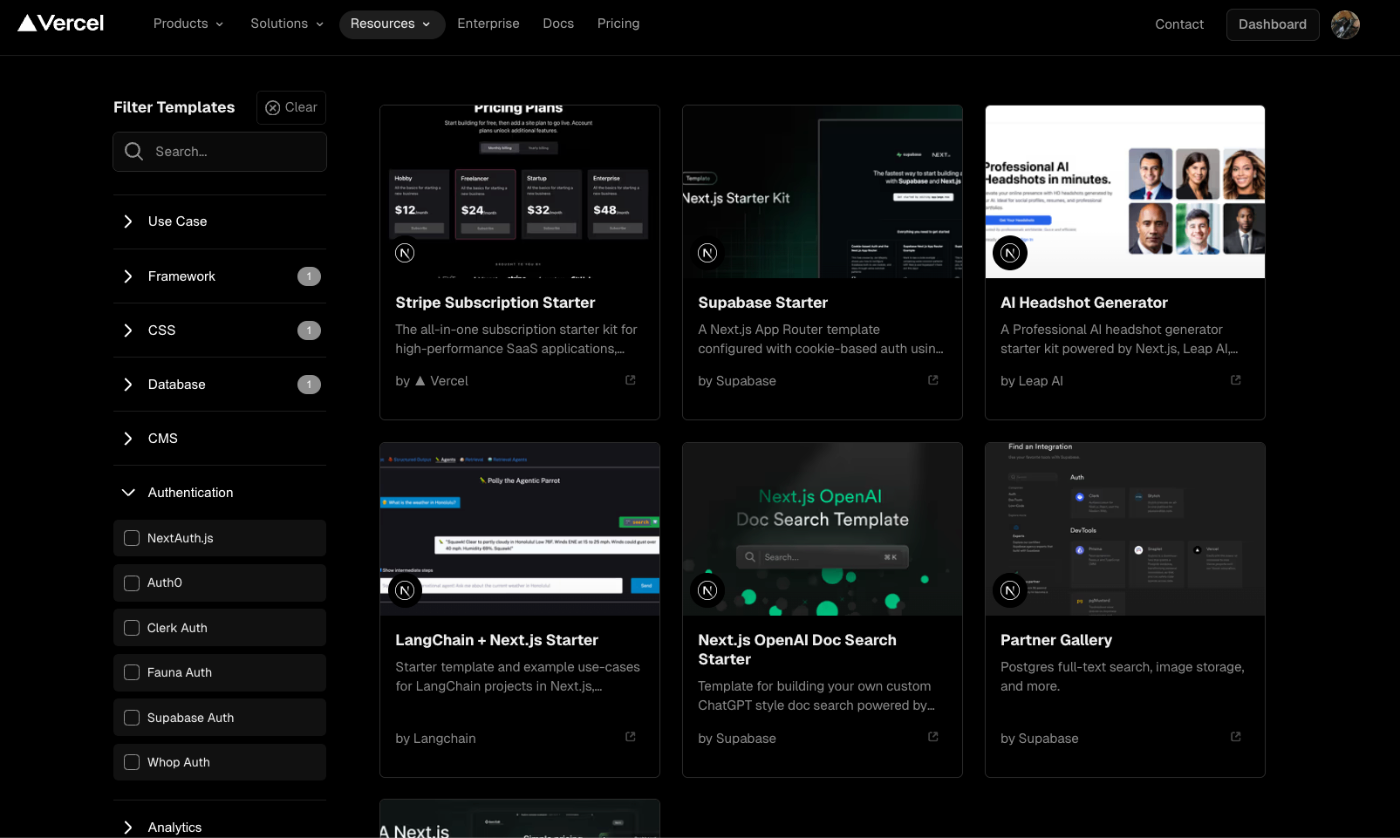Select the Fauna Auth filter
1400x838 pixels.
(x=132, y=672)
